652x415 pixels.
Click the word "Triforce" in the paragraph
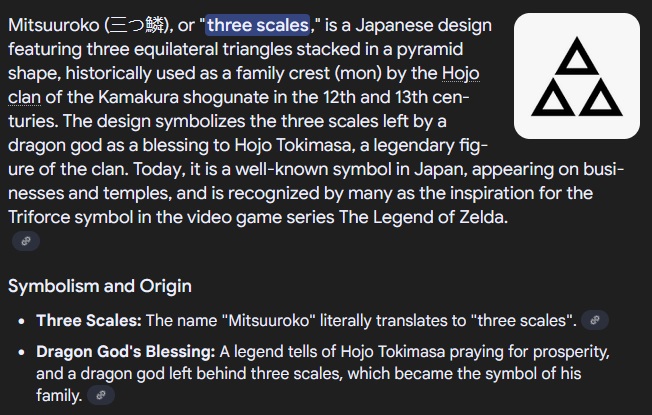click(x=39, y=217)
